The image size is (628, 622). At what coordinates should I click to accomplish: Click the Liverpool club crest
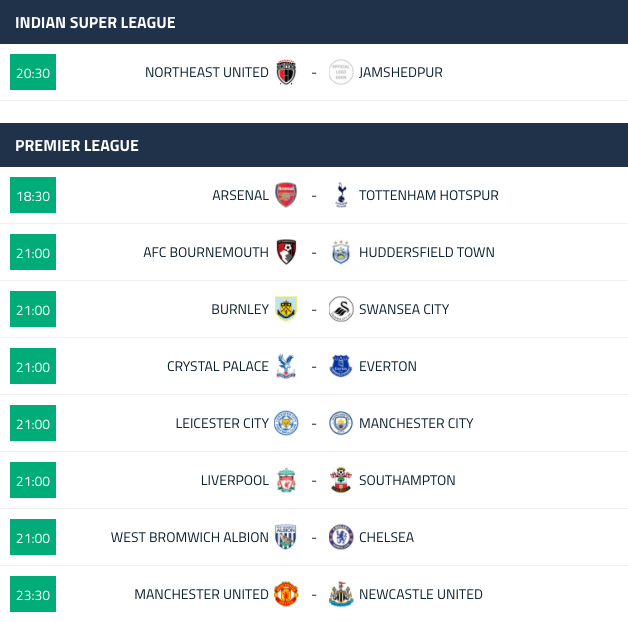pos(286,480)
